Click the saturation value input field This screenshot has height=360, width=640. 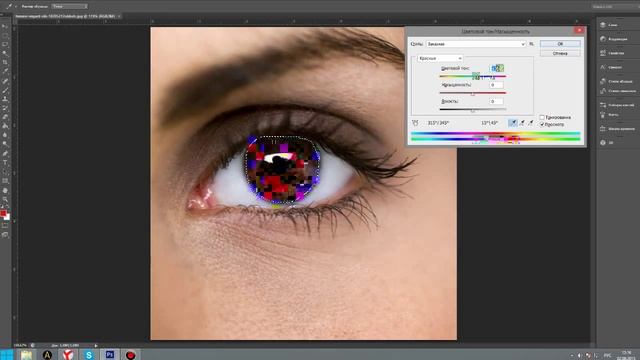coord(496,85)
